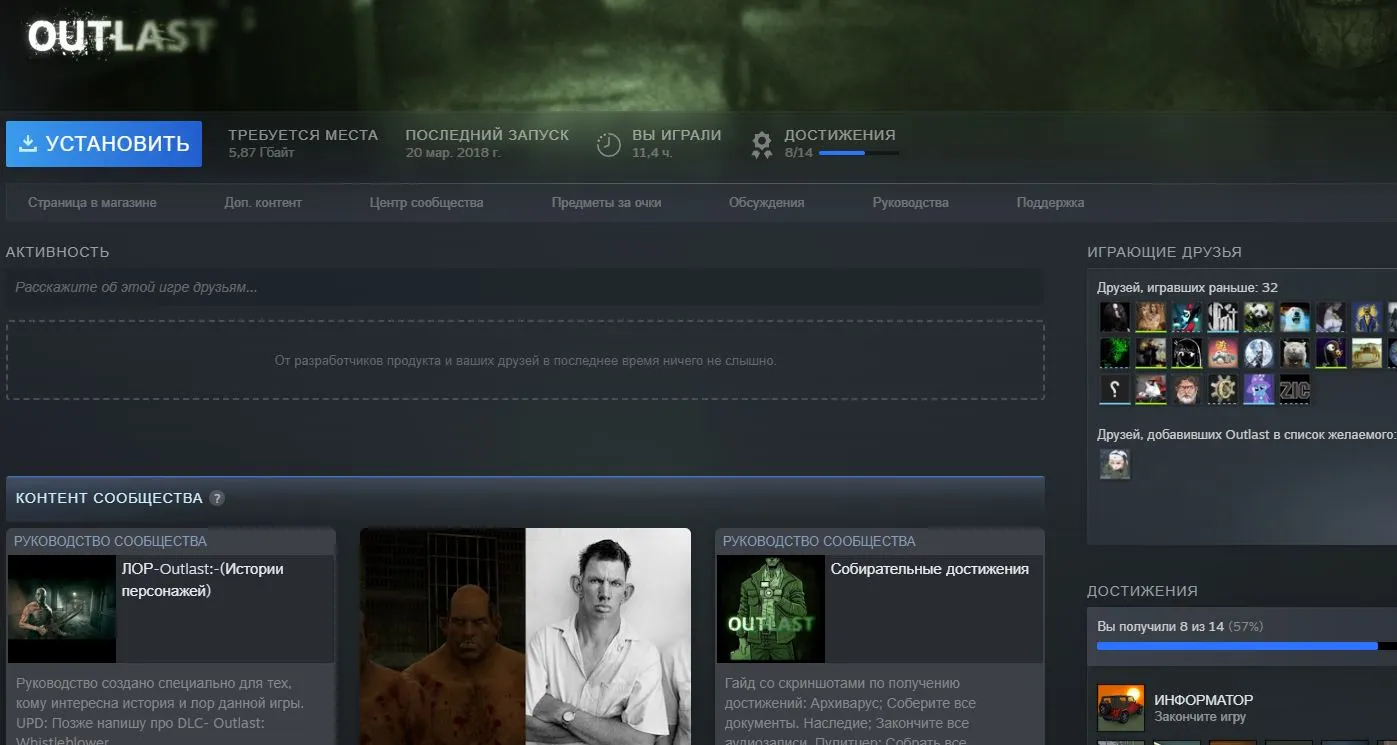Click the clock icon beside Вы играли
This screenshot has height=745, width=1397.
click(x=609, y=144)
